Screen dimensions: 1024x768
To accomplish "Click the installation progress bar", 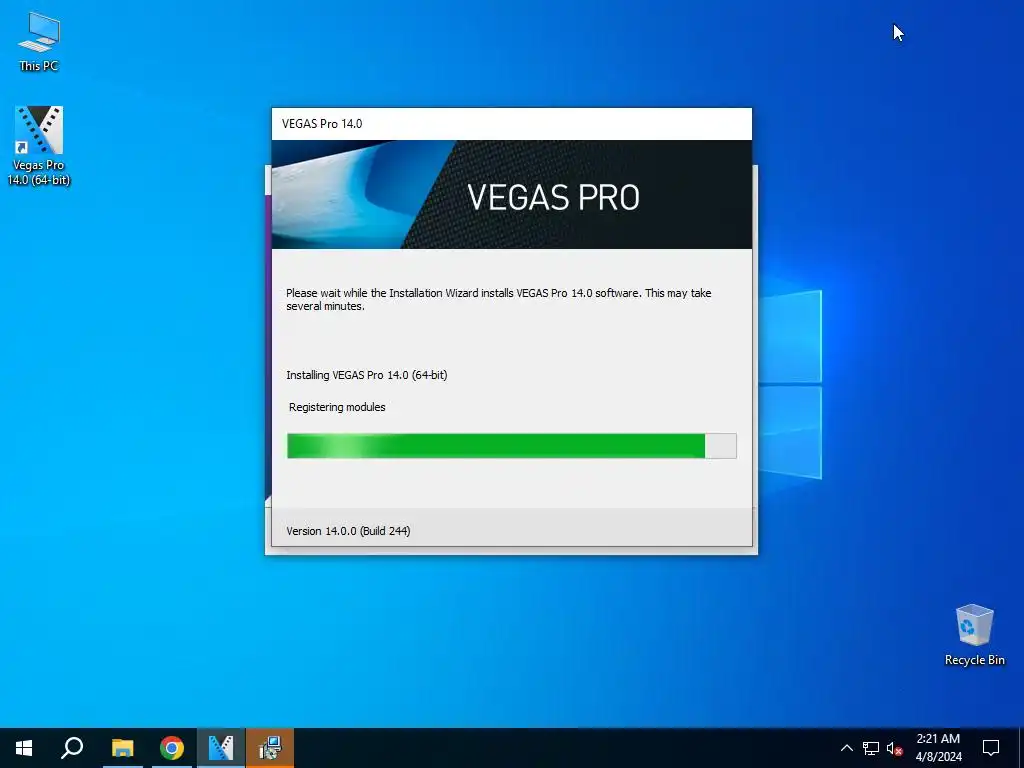I will coord(512,445).
